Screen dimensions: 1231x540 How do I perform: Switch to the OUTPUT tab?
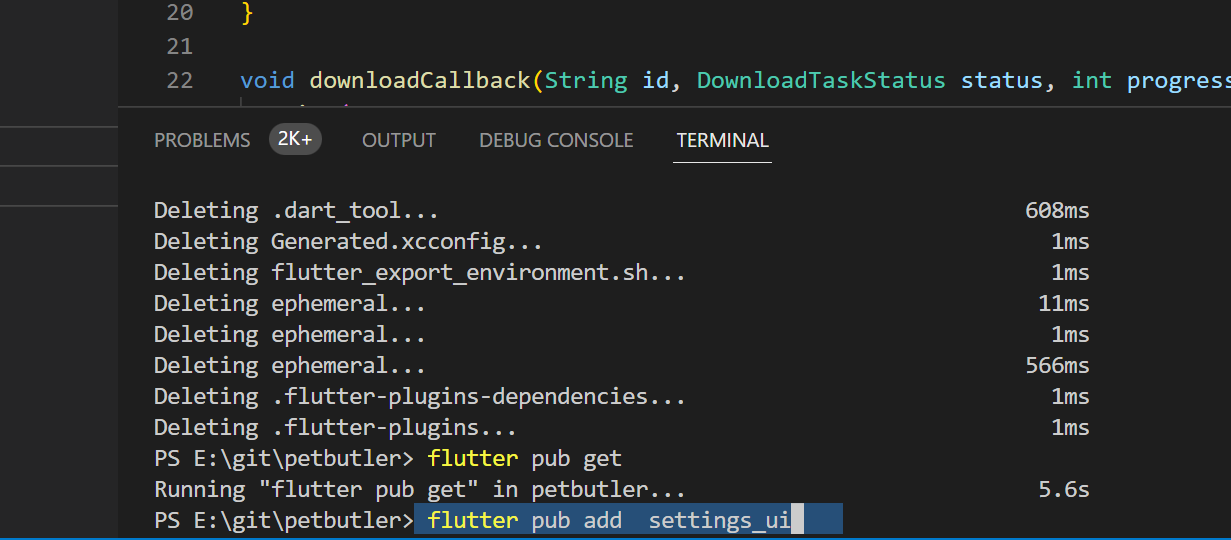(x=399, y=141)
